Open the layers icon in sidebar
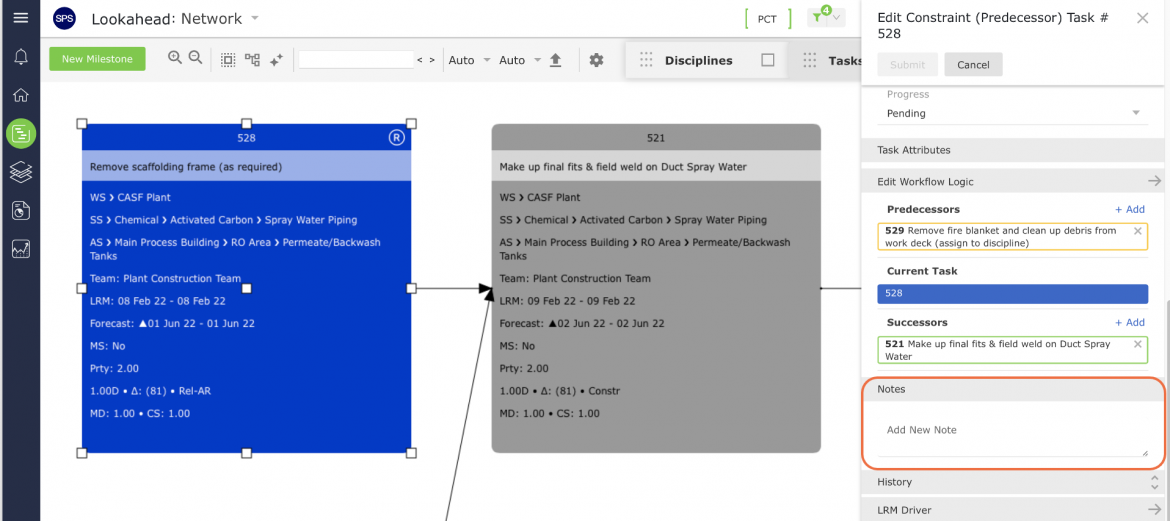Screen dimensions: 1170x521 tap(21, 172)
